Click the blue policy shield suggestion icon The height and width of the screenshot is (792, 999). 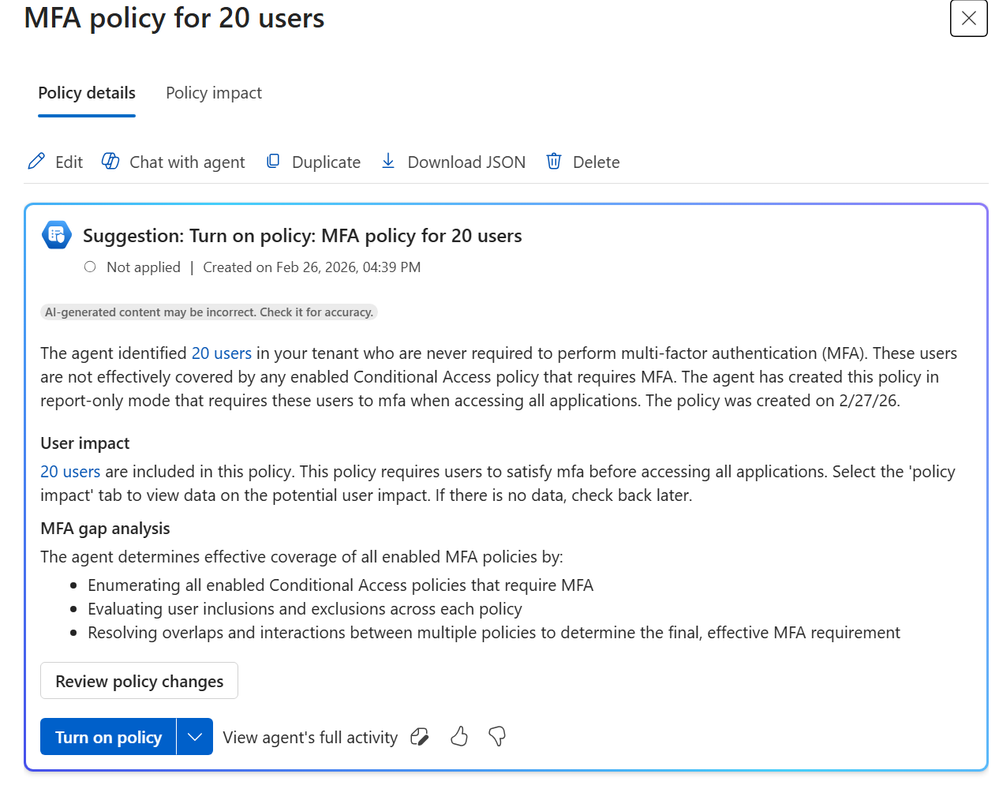click(x=57, y=235)
